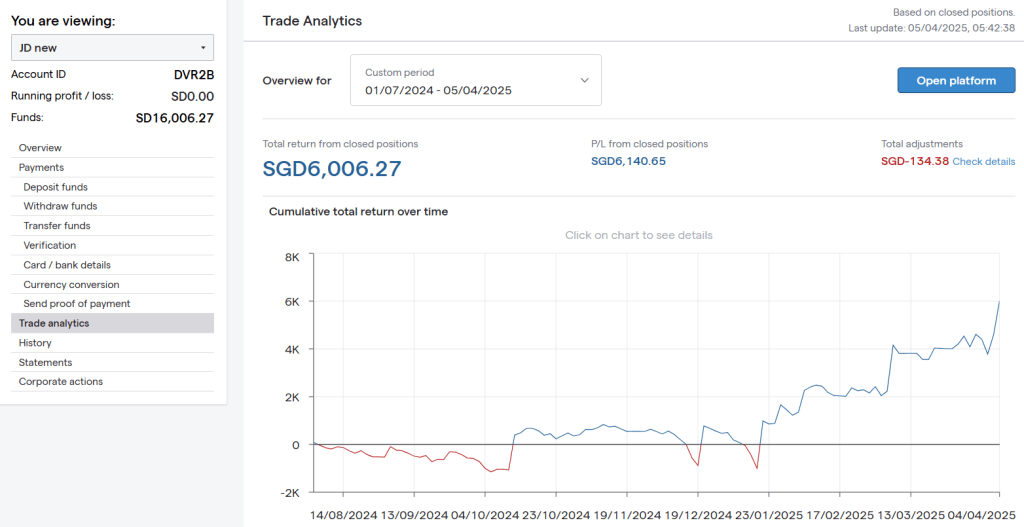The width and height of the screenshot is (1024, 527).
Task: Click the Open platform button
Action: 956,80
